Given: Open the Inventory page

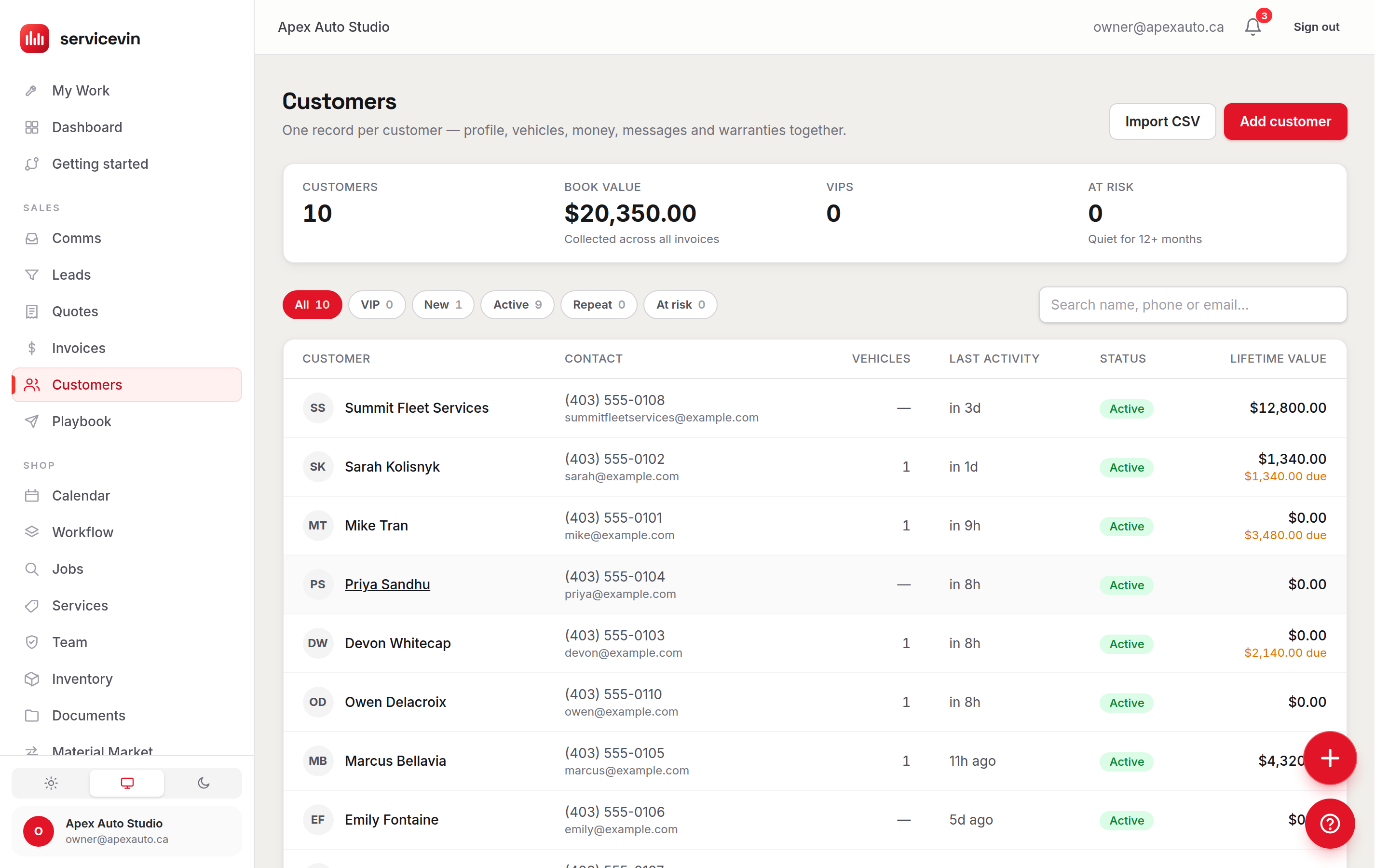Looking at the screenshot, I should pos(127,679).
